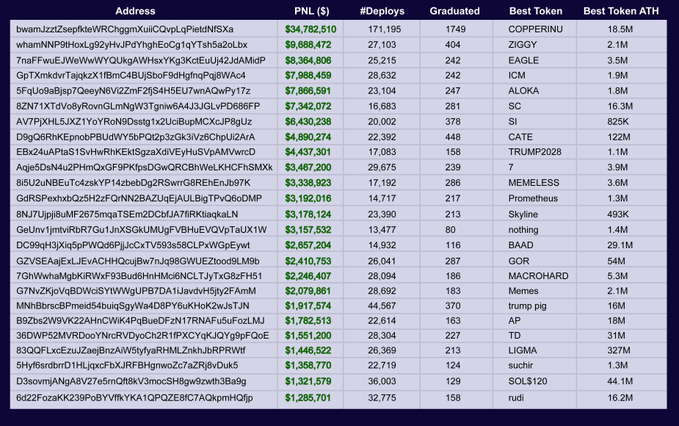Viewport: 679px width, 426px height.
Task: Click the COPPERINU token name
Action: pos(536,29)
